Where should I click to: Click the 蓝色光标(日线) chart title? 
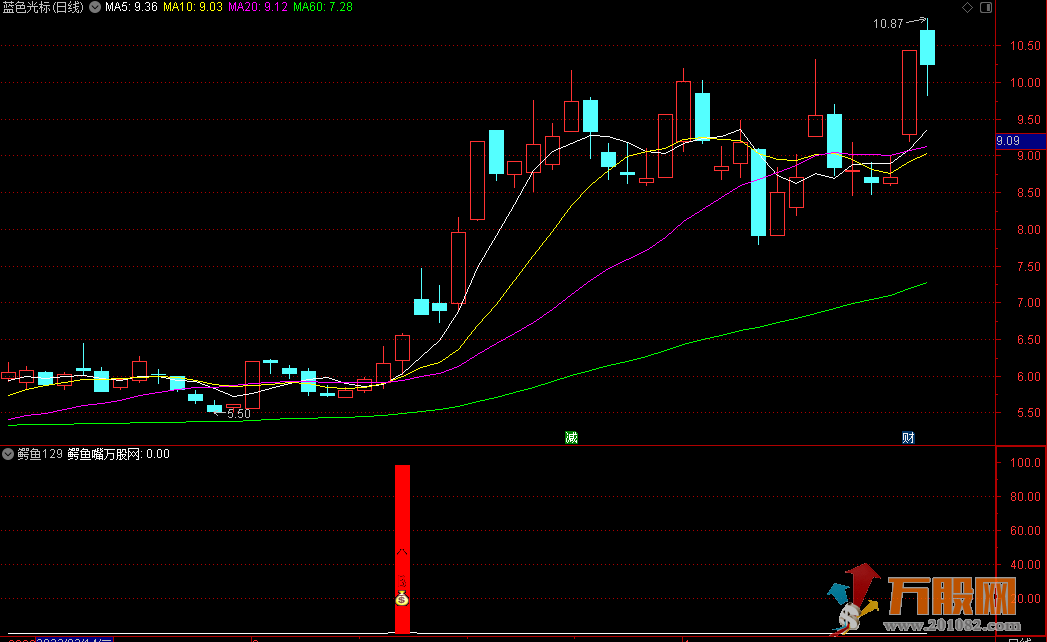click(43, 7)
